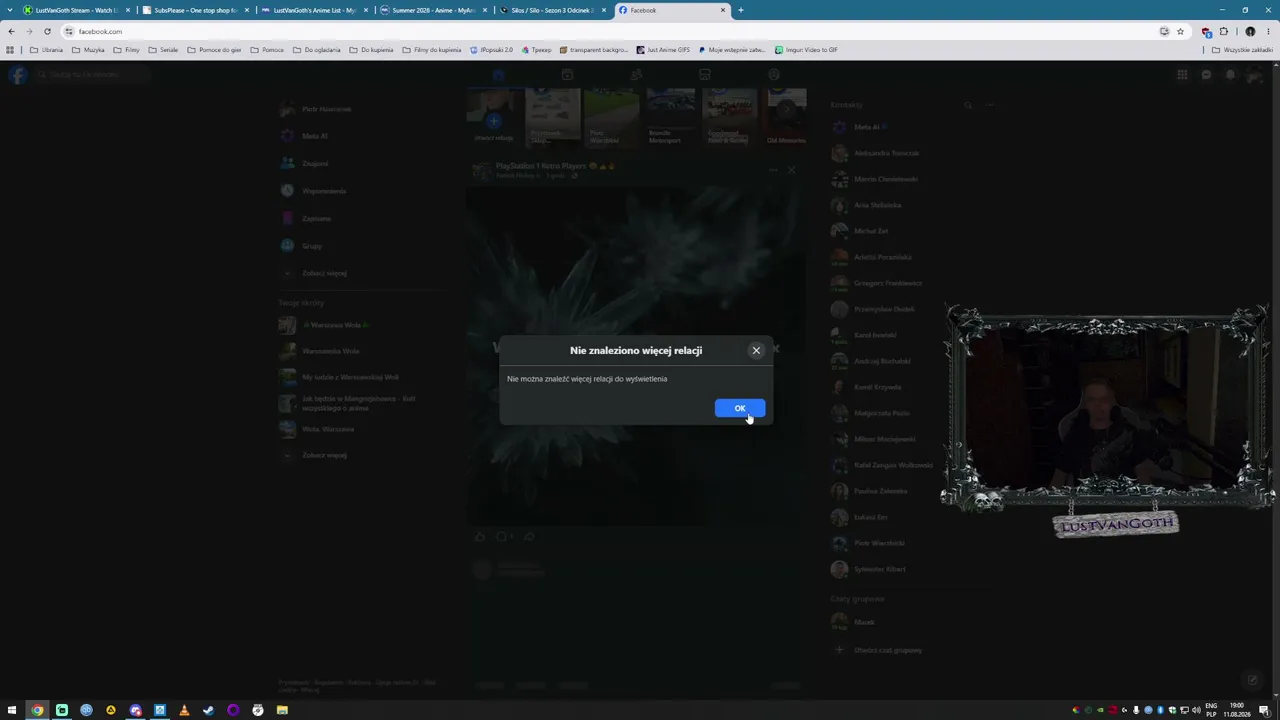Open the Muzyka bookmarks folder

click(88, 50)
